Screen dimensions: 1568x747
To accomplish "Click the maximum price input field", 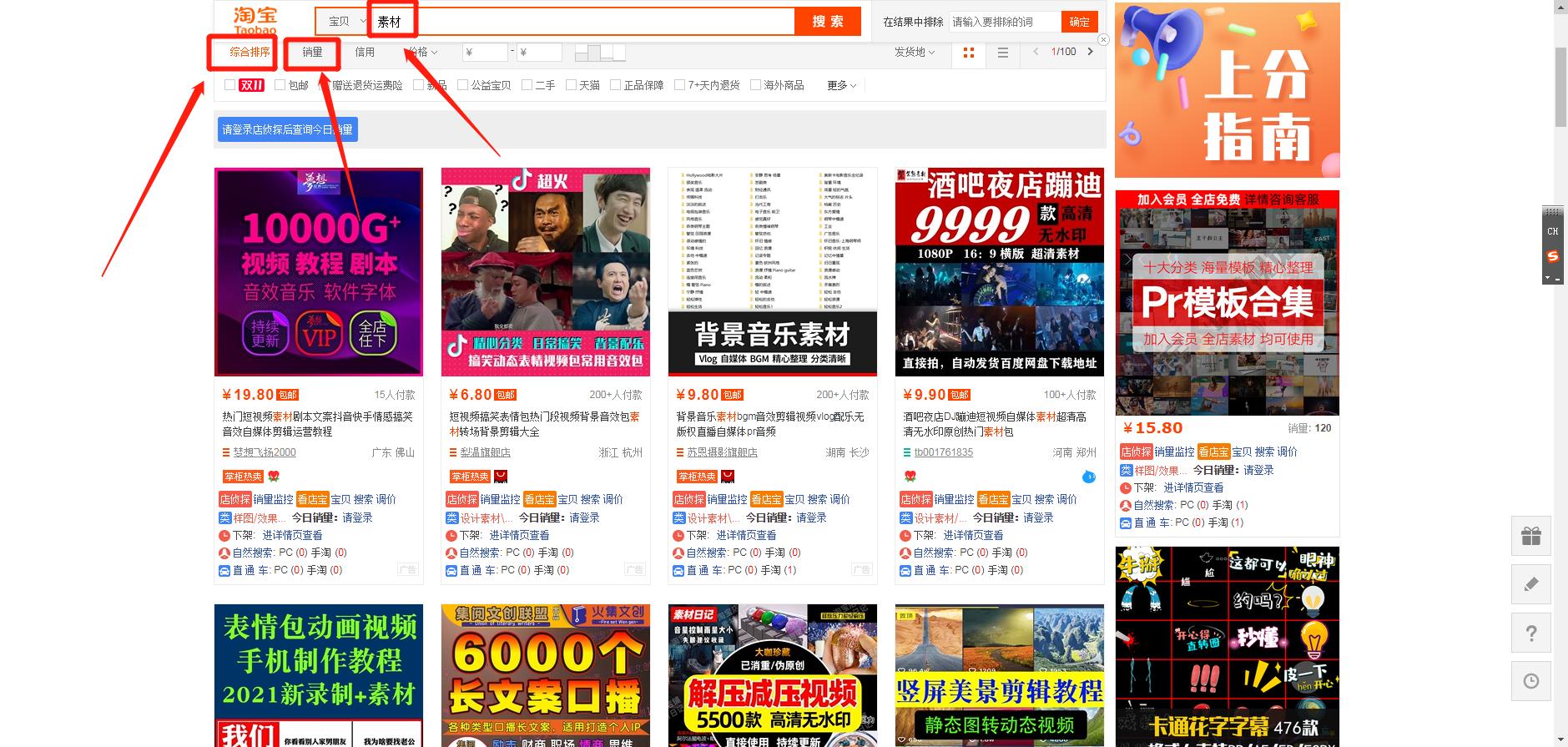I will (539, 52).
